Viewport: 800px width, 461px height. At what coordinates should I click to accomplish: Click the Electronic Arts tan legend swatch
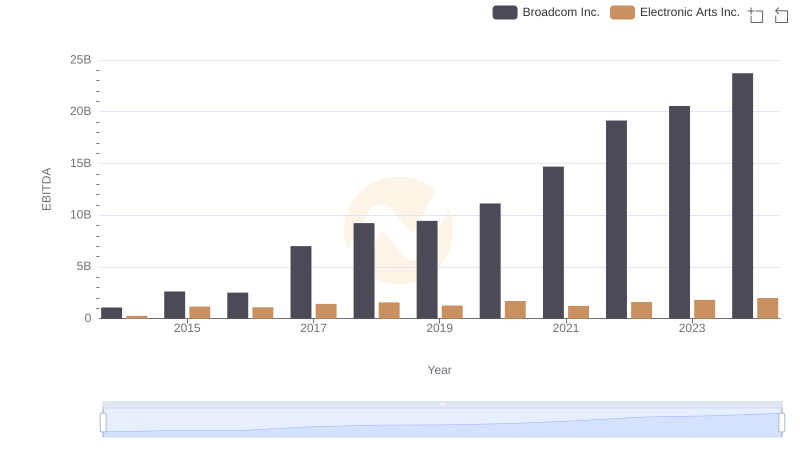coord(622,12)
